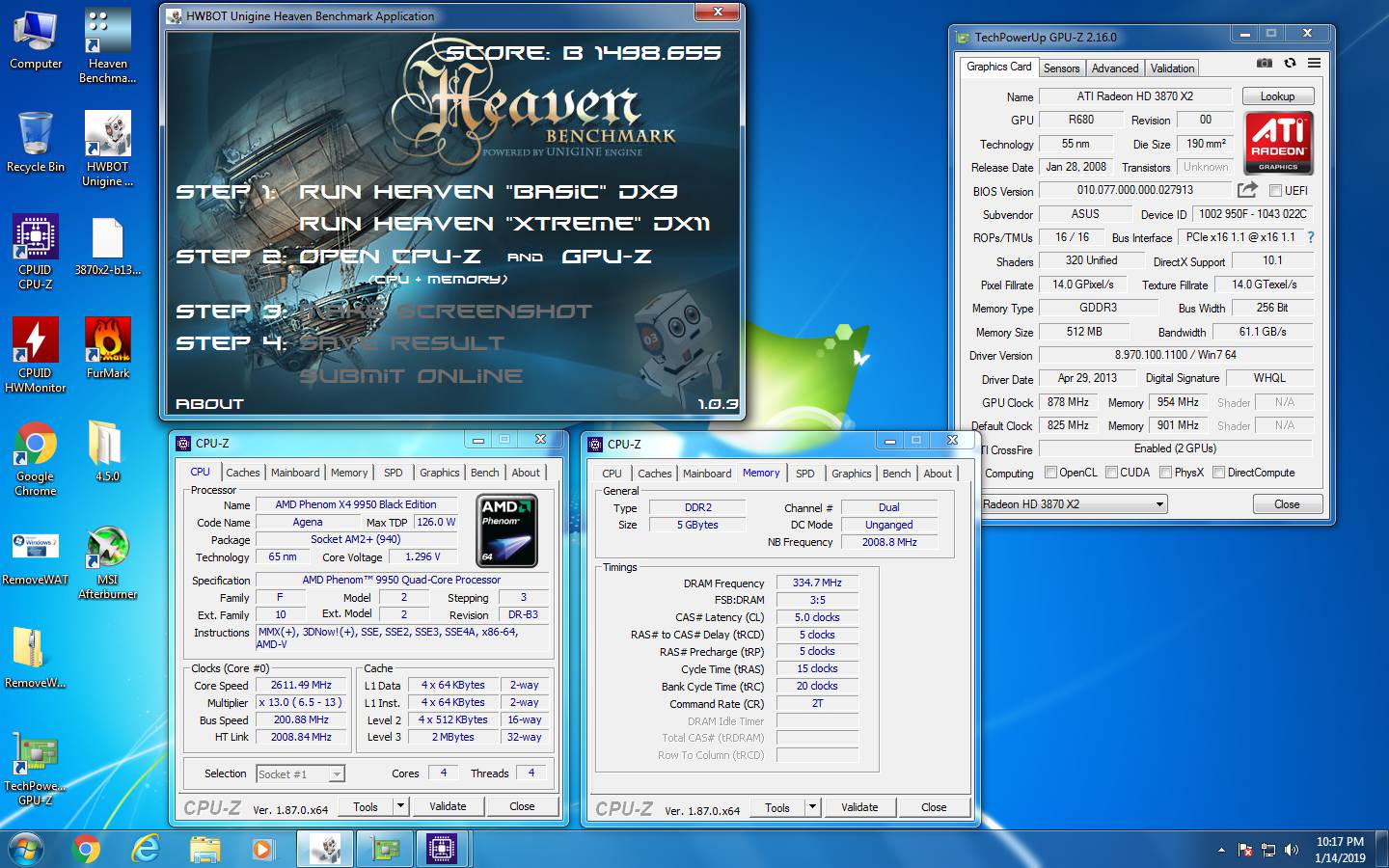Click ABOUT in the Heaven Benchmark app
The image size is (1389, 868).
(x=209, y=404)
